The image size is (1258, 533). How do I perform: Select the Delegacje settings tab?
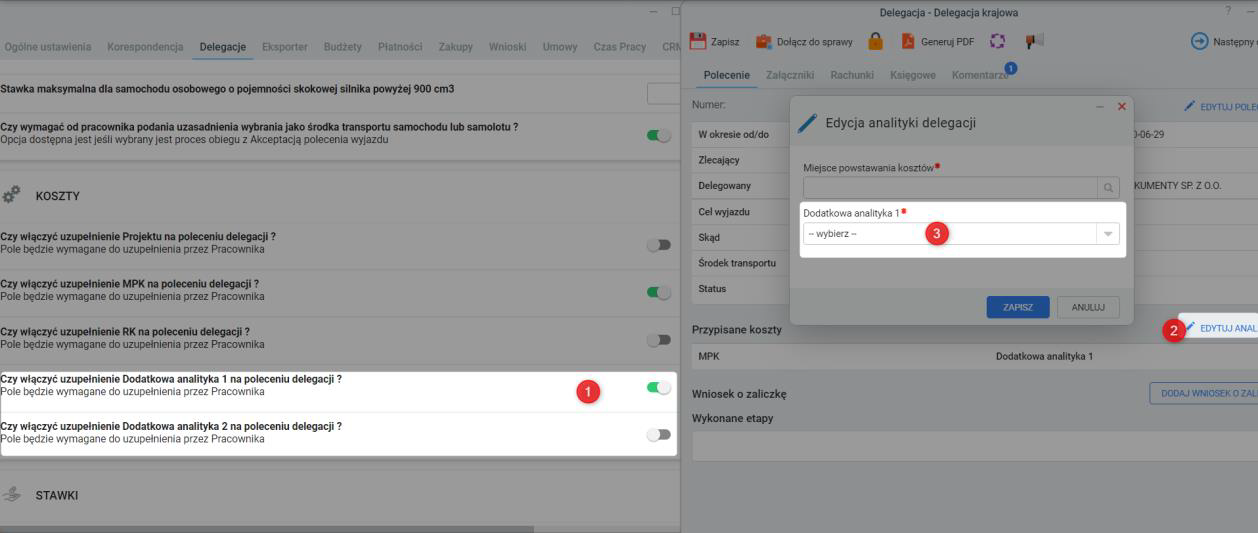[223, 47]
